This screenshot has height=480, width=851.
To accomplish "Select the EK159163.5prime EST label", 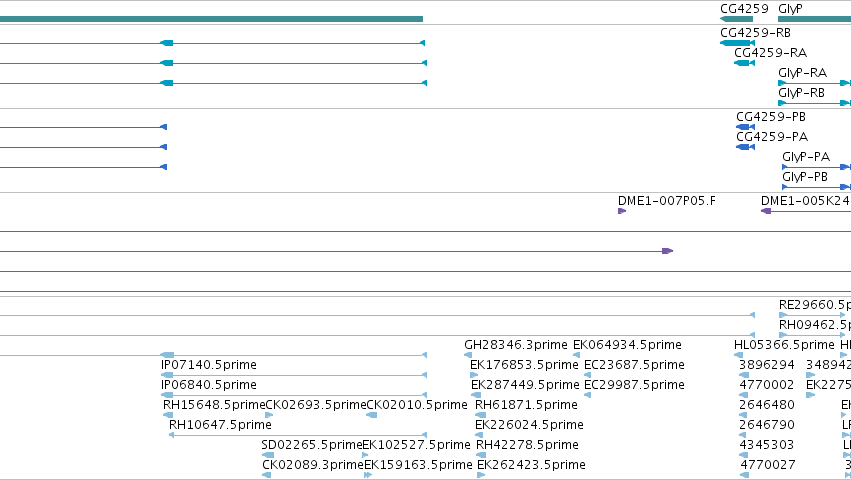I will (x=418, y=465).
